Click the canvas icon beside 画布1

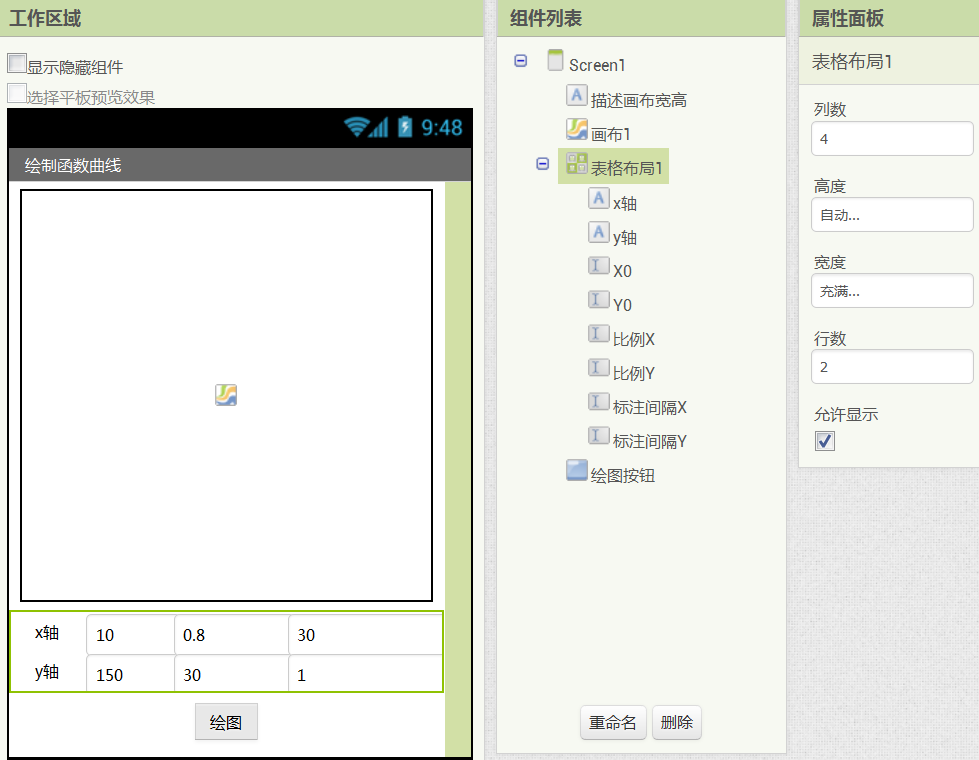(576, 129)
